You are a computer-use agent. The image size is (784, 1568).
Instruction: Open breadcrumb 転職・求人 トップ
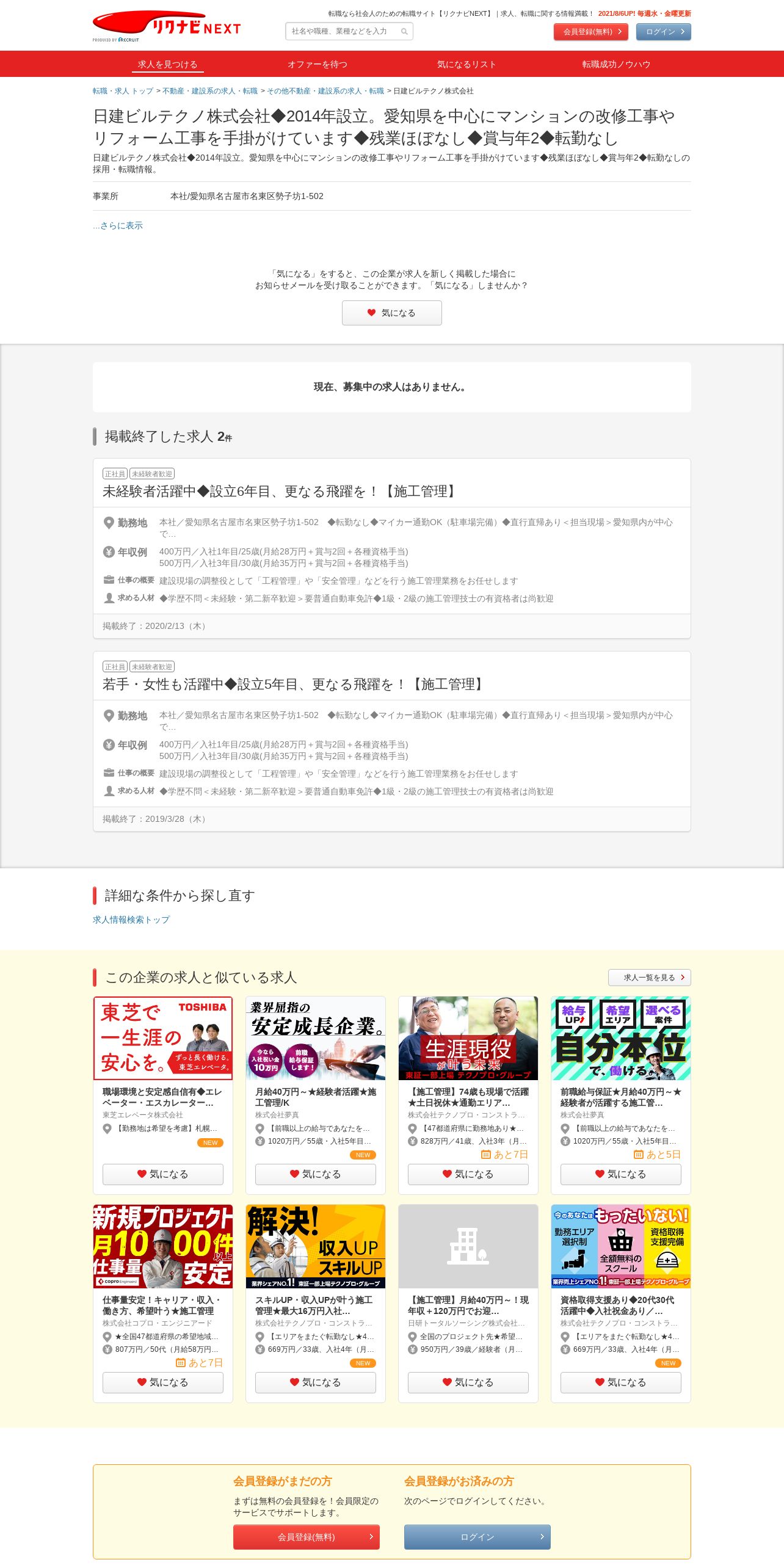123,91
